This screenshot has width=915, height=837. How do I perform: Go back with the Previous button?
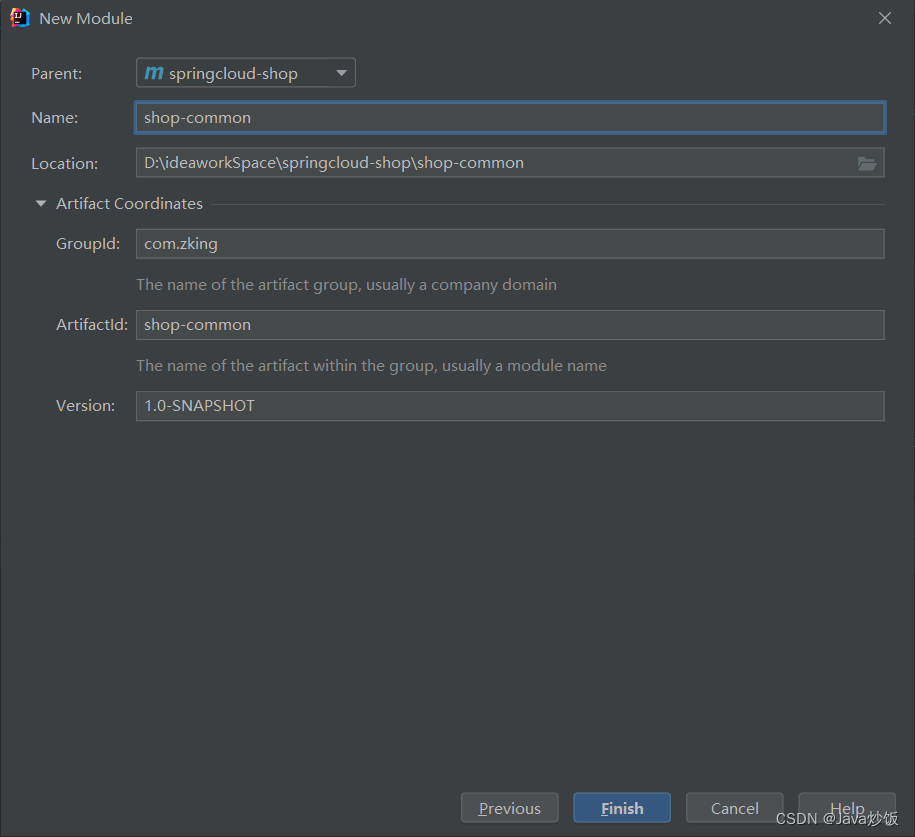509,808
